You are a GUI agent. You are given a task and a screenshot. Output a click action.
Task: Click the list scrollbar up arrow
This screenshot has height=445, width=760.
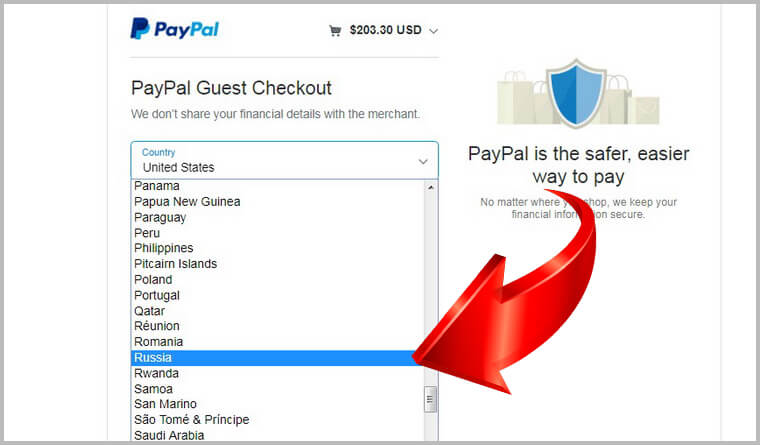click(431, 187)
